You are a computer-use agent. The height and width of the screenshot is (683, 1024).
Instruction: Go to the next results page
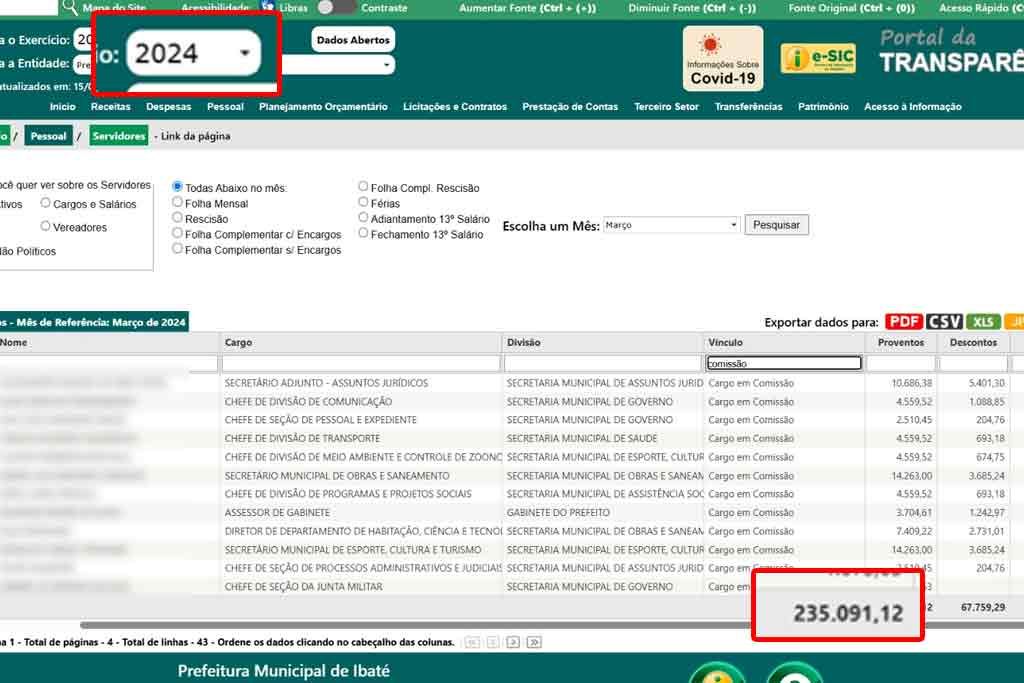click(513, 643)
